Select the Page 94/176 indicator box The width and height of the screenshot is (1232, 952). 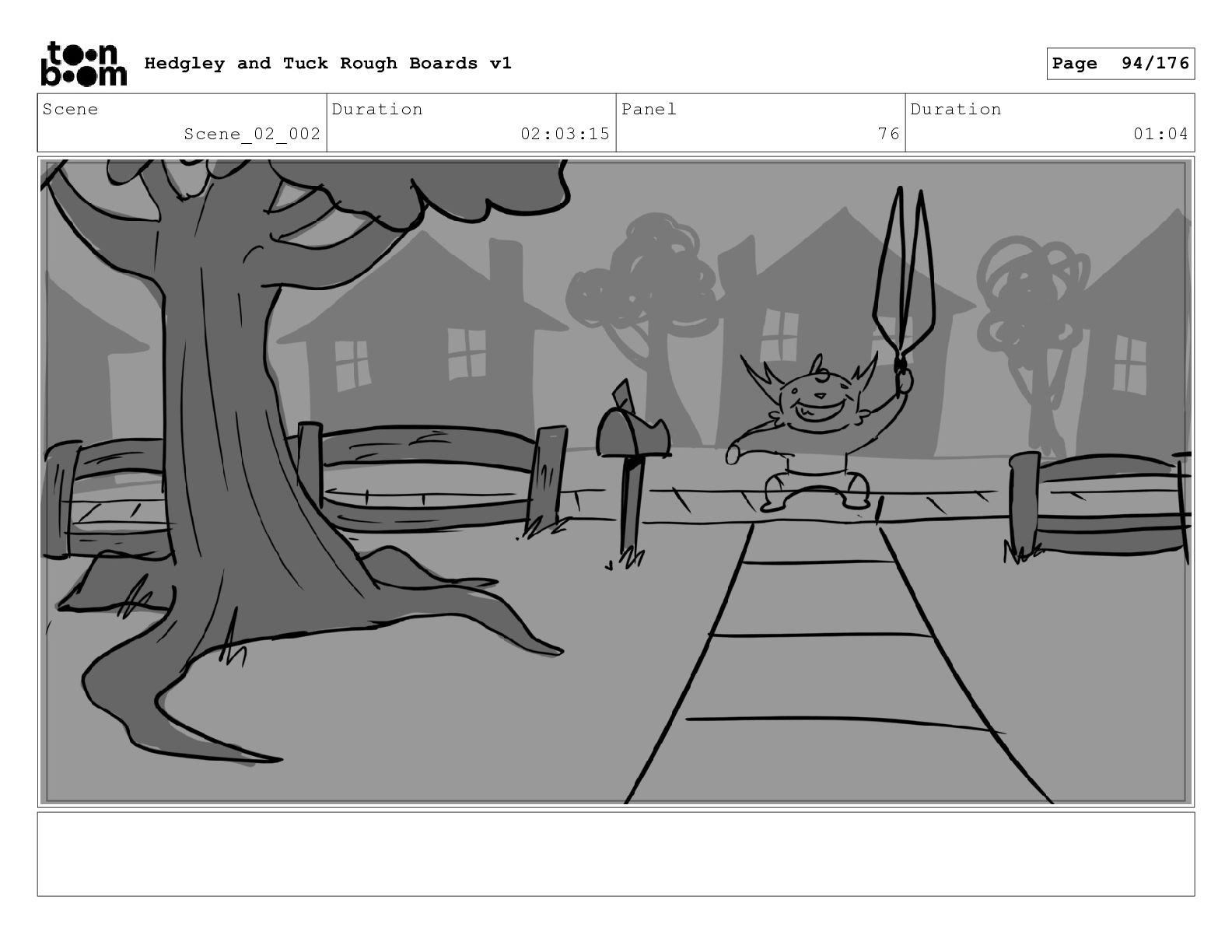click(1120, 64)
